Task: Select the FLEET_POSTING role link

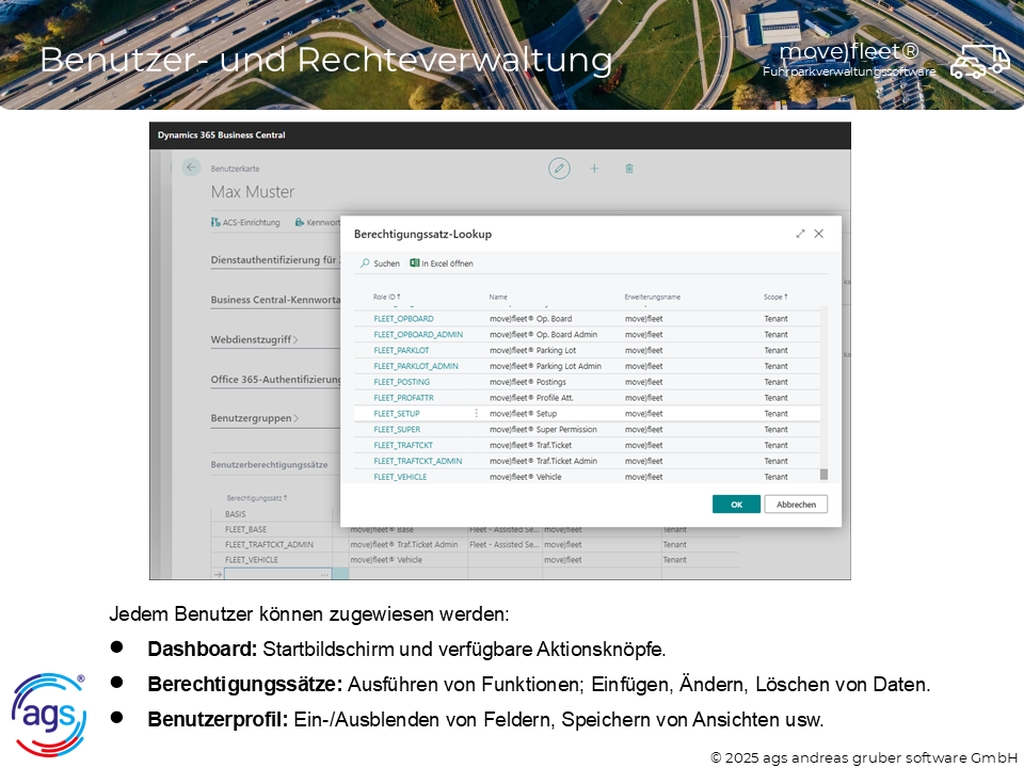Action: [x=402, y=382]
